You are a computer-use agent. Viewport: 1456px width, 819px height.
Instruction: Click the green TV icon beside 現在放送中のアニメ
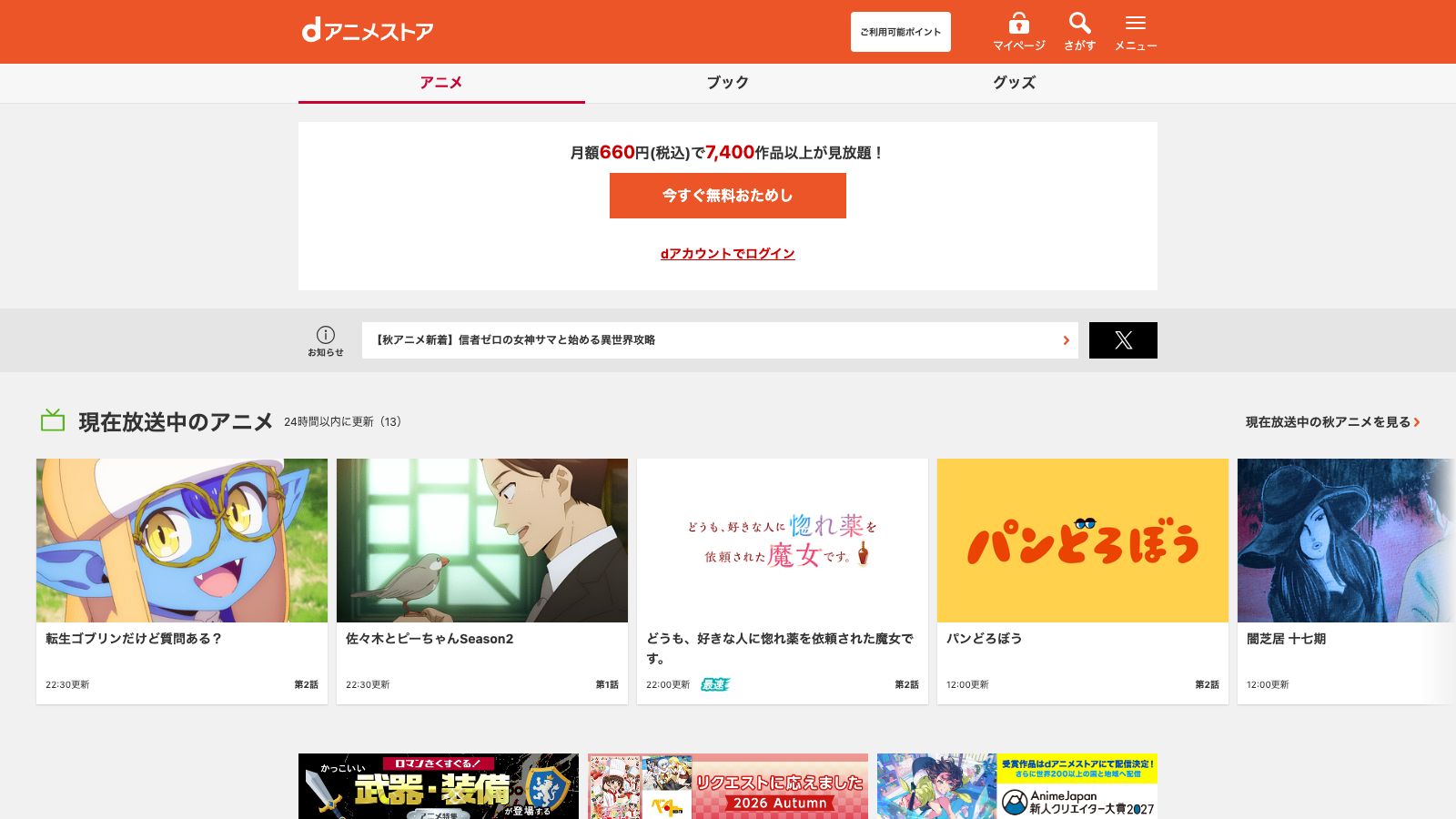point(53,420)
